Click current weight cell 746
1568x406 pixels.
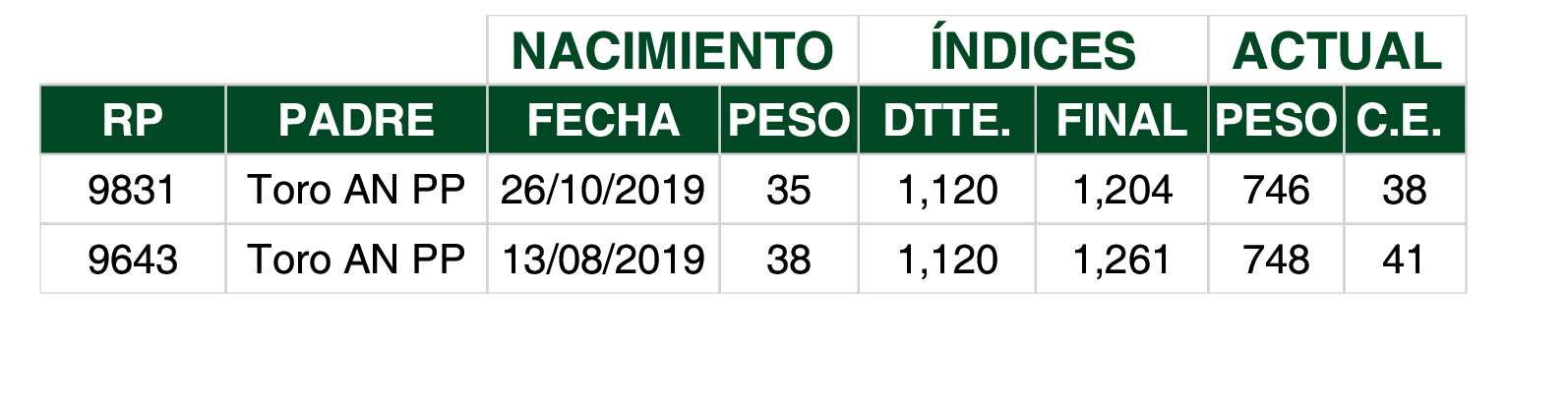tap(1276, 190)
